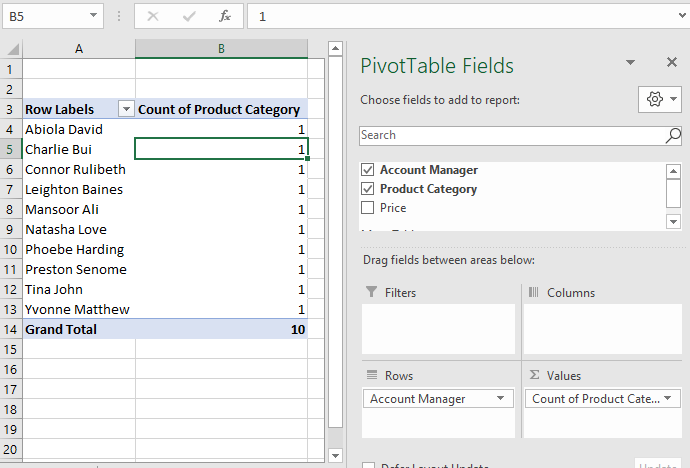Viewport: 690px width, 468px height.
Task: Open Count of Product Category value dropdown
Action: pos(667,399)
